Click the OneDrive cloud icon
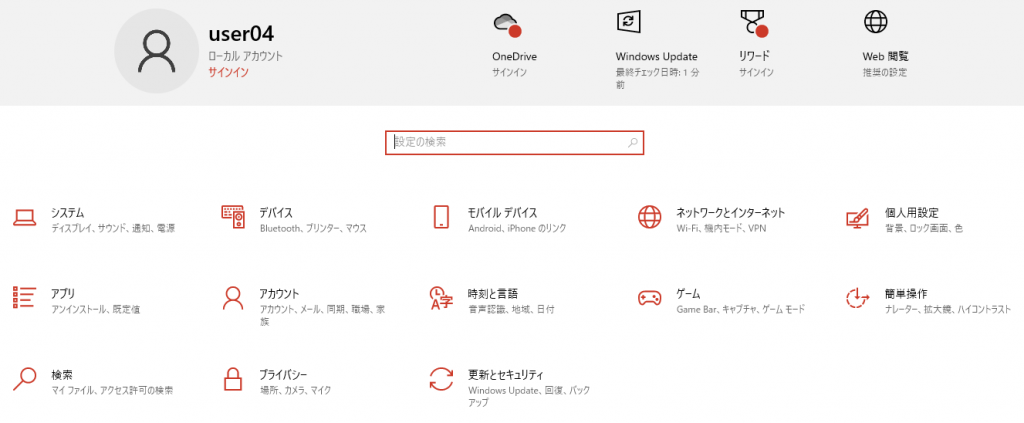This screenshot has height=423, width=1024. (x=506, y=24)
